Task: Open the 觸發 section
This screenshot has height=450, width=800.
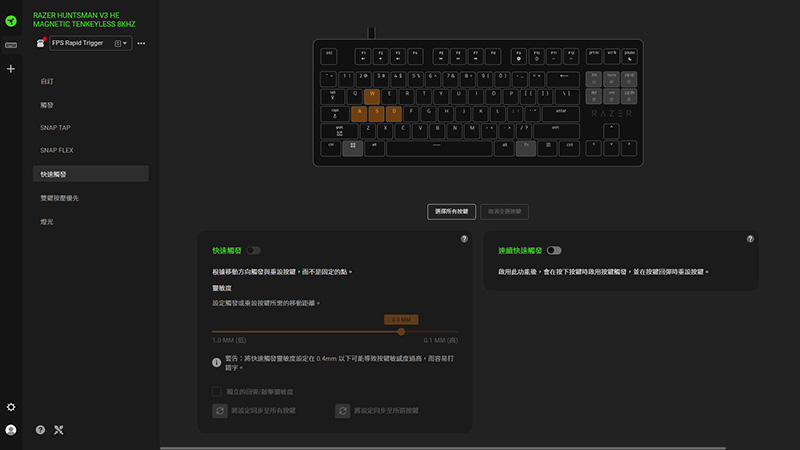Action: click(47, 105)
